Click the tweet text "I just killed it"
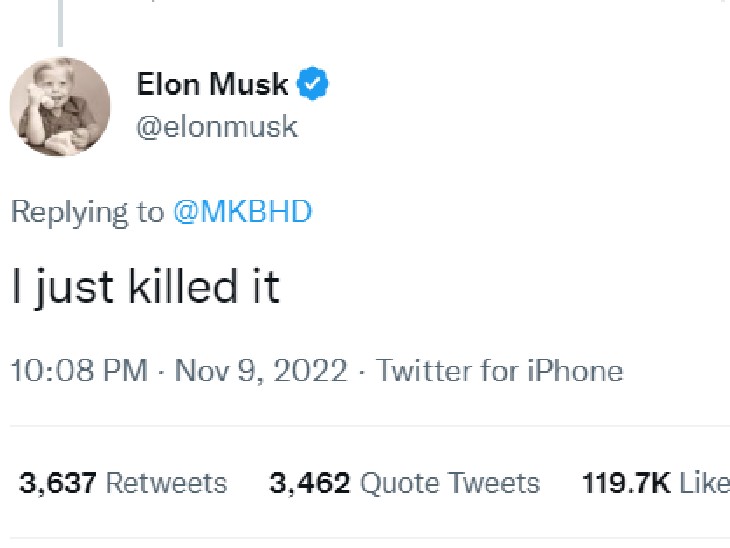The width and height of the screenshot is (730, 548). 145,287
